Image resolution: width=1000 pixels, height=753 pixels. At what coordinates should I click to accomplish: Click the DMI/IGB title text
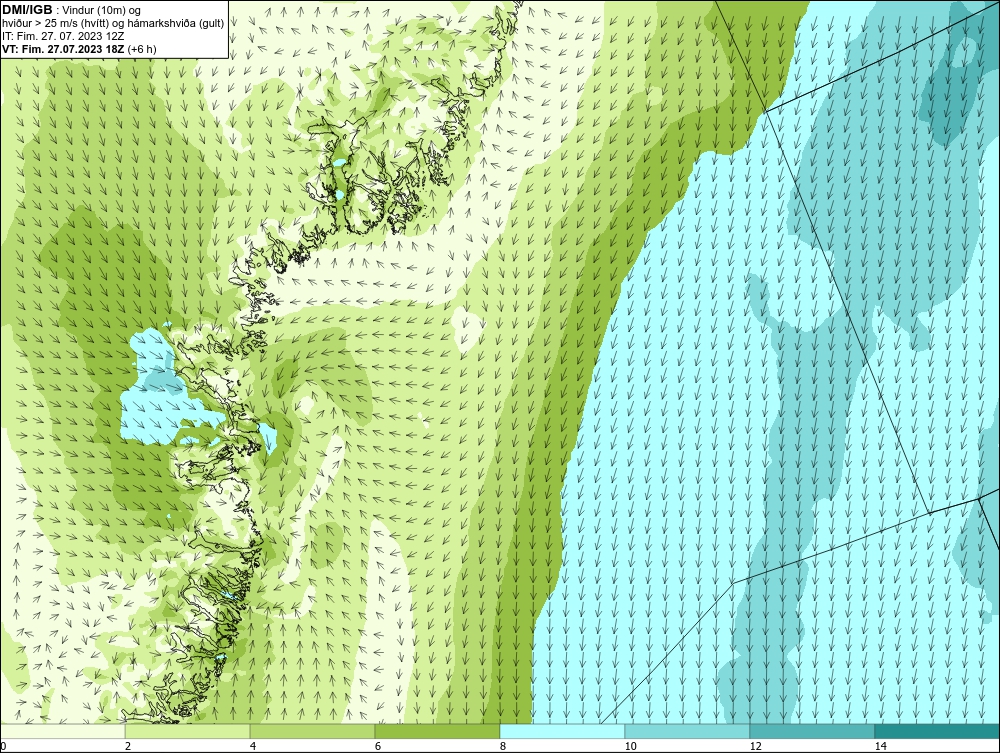pos(27,10)
